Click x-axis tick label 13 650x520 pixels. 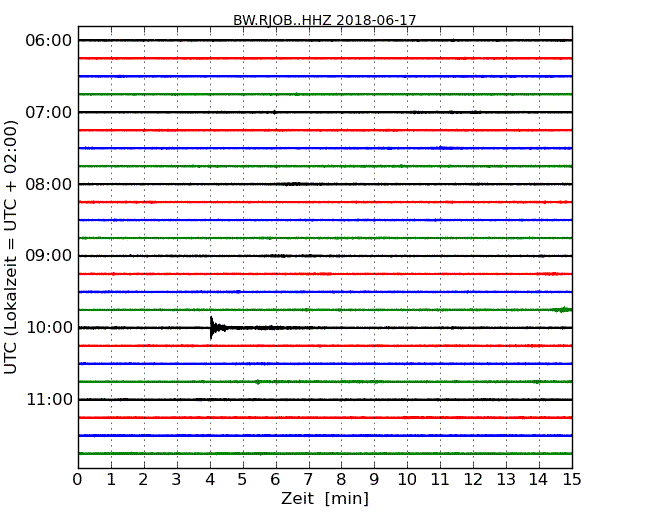click(x=506, y=480)
